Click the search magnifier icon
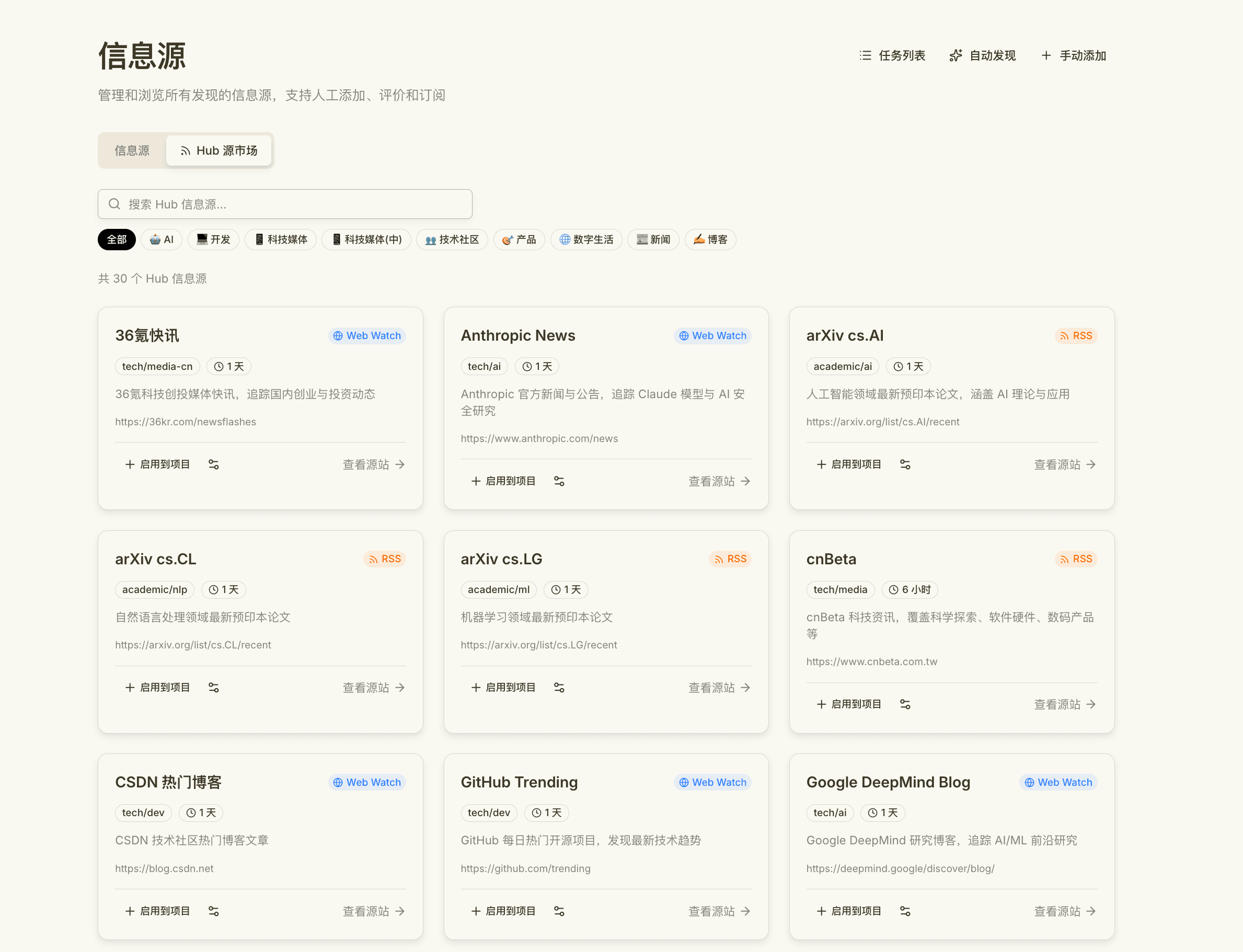This screenshot has height=952, width=1243. [114, 204]
